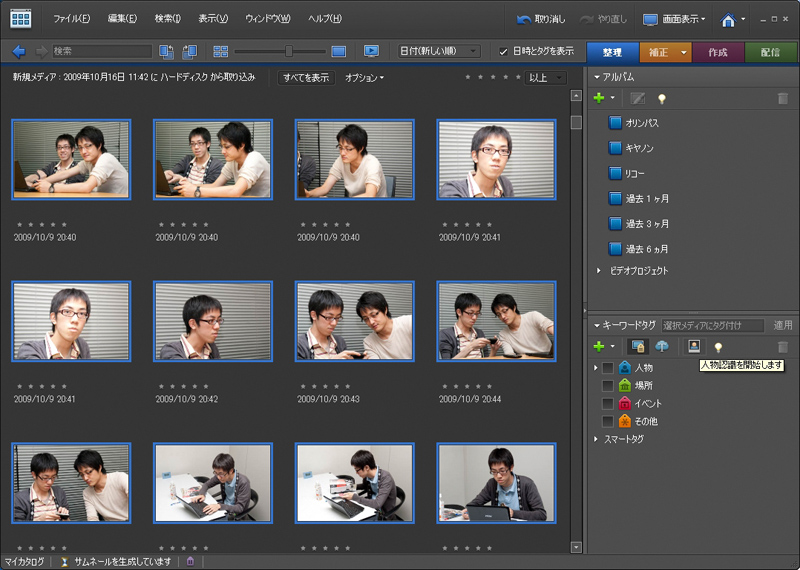800x570 pixels.
Task: Click the 選択メディアにタグ付け input field
Action: [x=713, y=325]
